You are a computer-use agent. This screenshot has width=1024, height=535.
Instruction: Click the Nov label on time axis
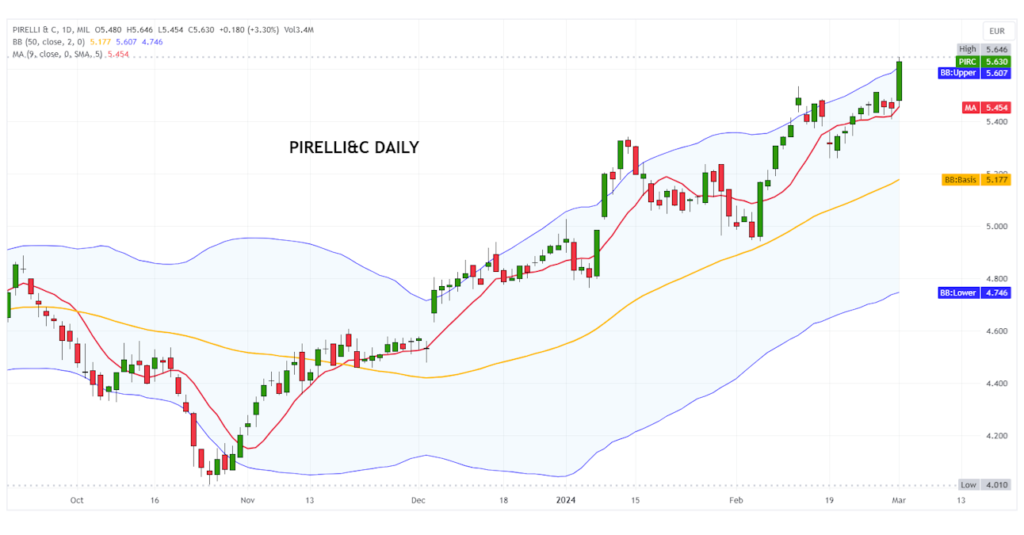pos(249,500)
